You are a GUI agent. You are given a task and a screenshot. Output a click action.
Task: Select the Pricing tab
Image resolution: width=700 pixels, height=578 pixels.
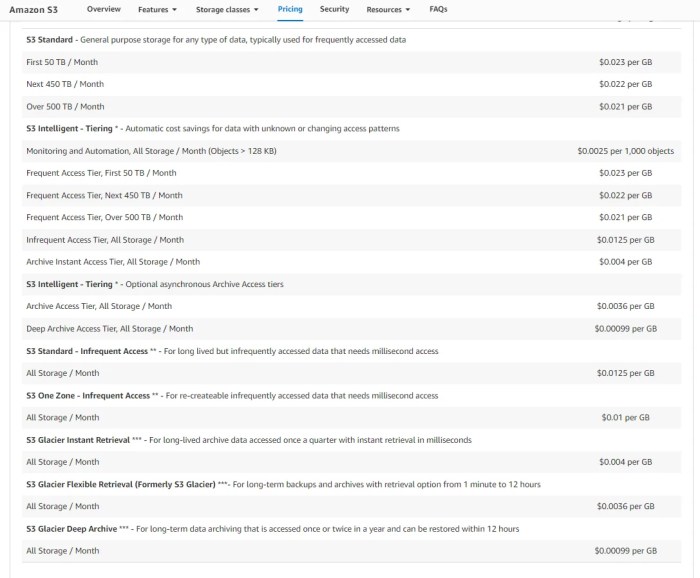click(x=290, y=9)
